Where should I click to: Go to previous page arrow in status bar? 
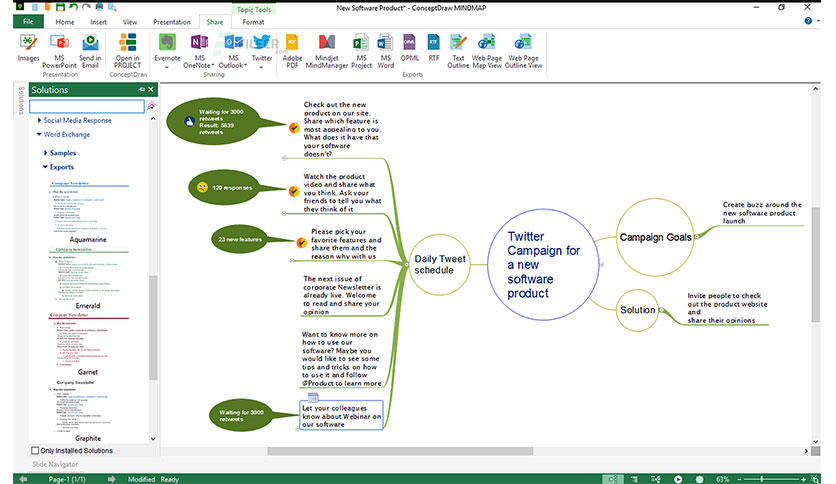23,479
